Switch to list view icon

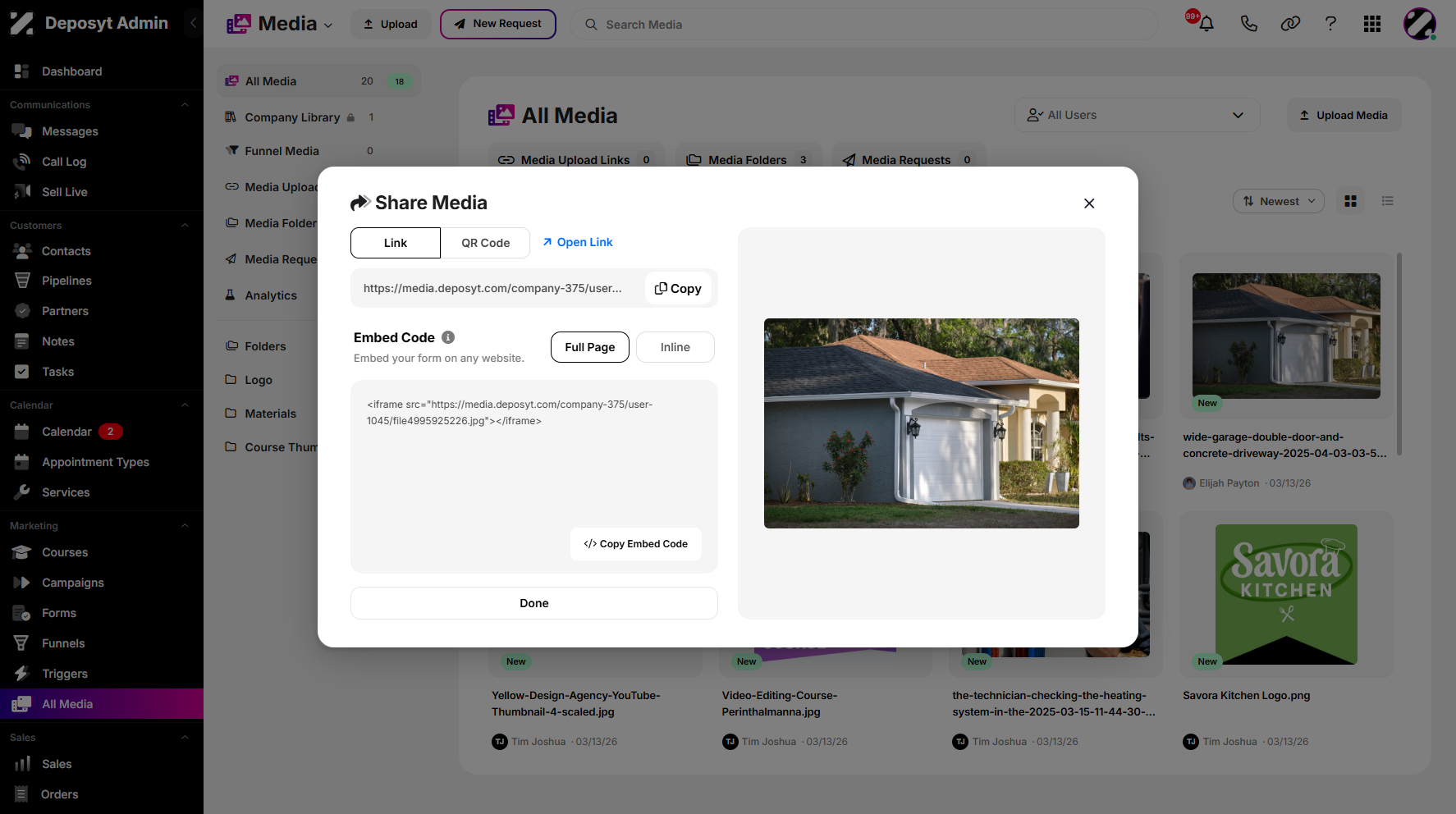[1387, 201]
